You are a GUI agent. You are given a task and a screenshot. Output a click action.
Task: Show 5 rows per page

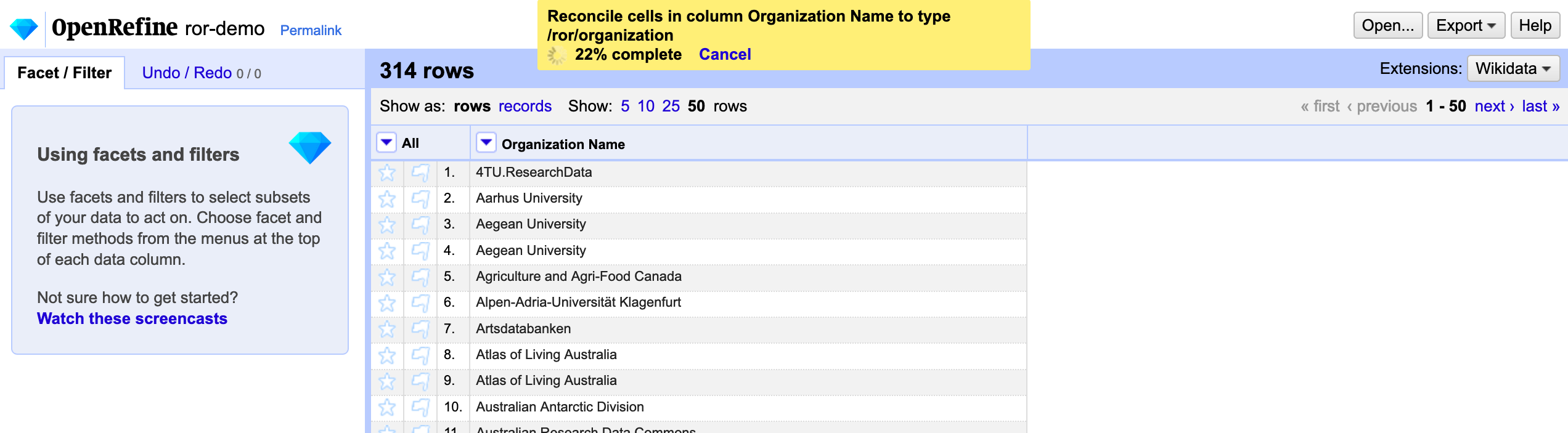coord(625,106)
